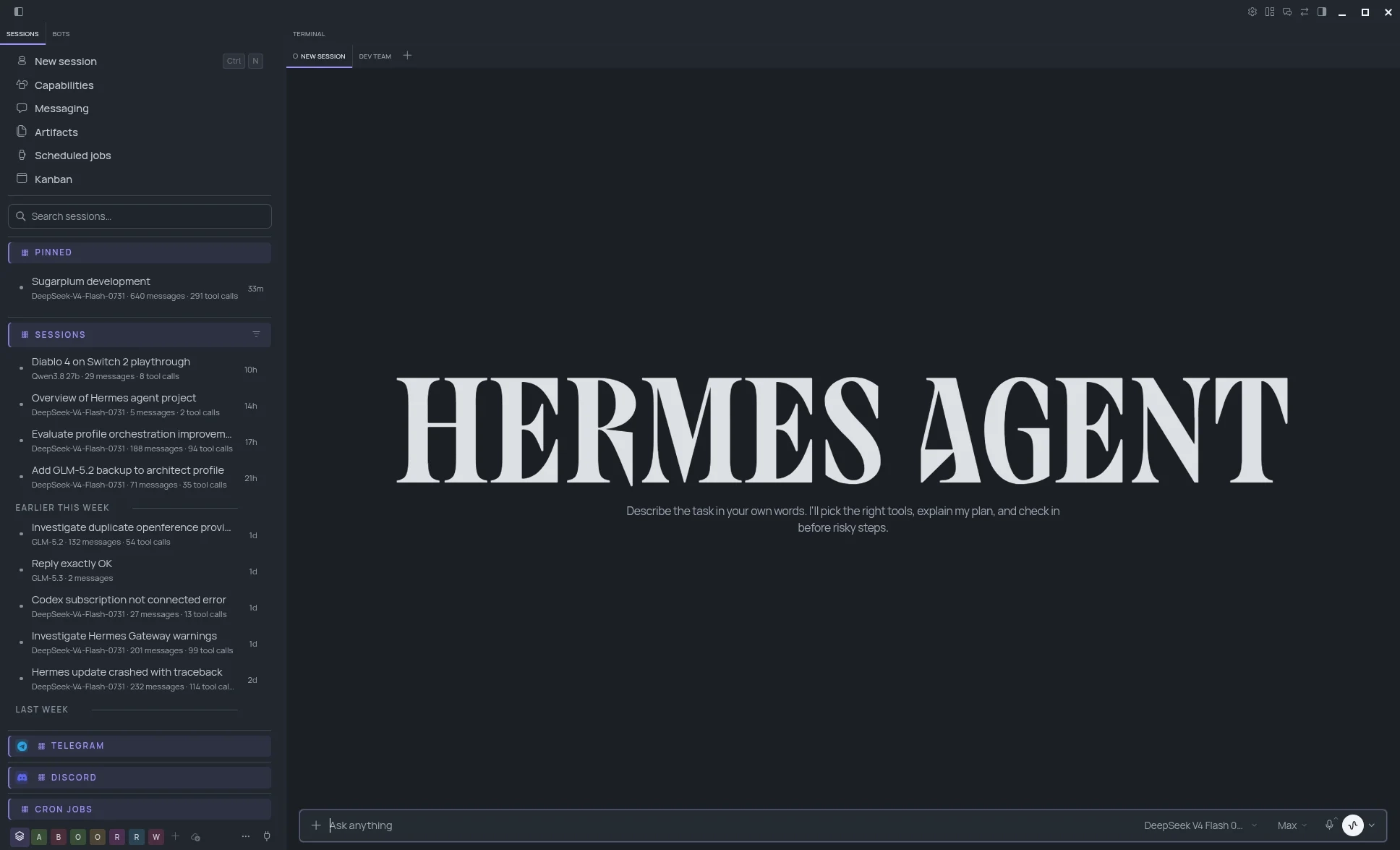Screen dimensions: 1400x850
Task: Switch to the Sessions tab
Action: click(x=22, y=34)
